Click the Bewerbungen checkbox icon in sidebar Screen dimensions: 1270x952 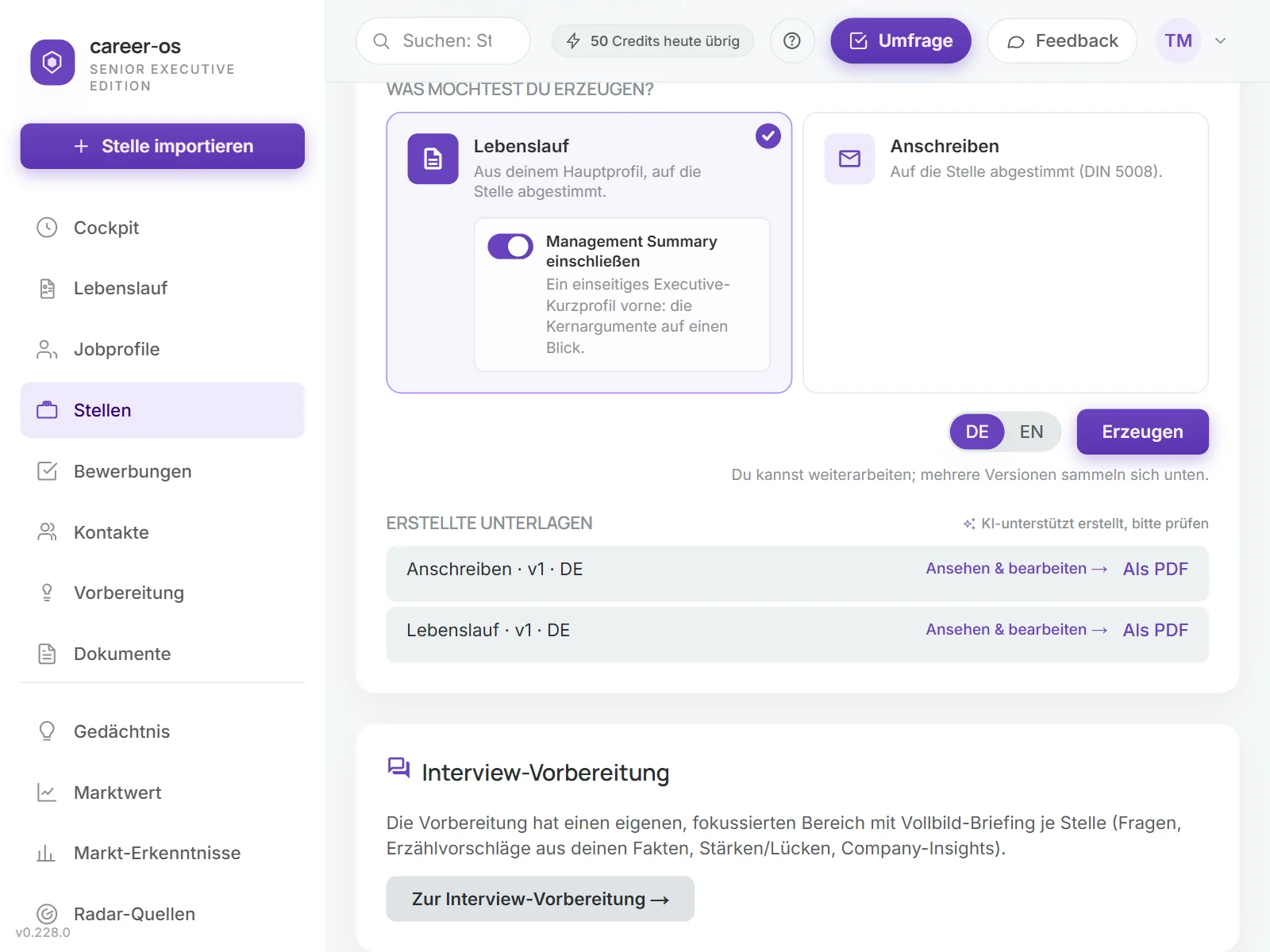pos(47,471)
